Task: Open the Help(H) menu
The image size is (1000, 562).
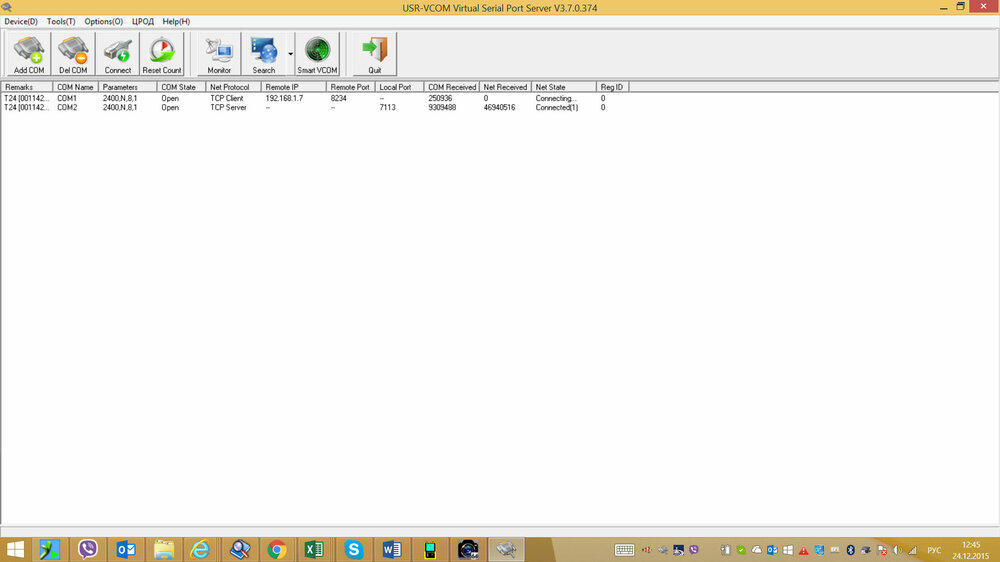Action: click(x=176, y=21)
